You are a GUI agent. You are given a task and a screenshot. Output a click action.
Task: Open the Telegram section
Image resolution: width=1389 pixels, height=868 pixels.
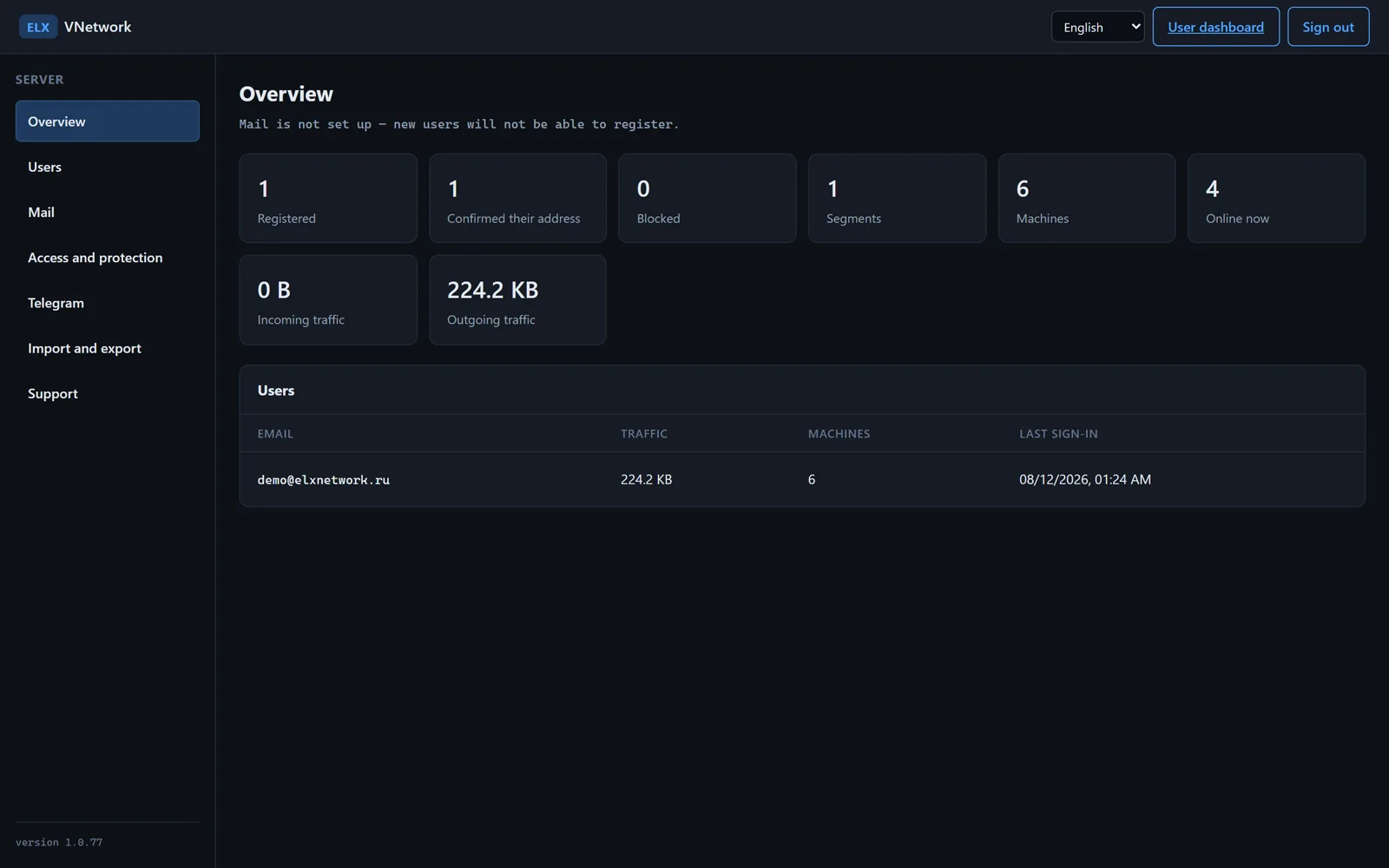point(108,303)
